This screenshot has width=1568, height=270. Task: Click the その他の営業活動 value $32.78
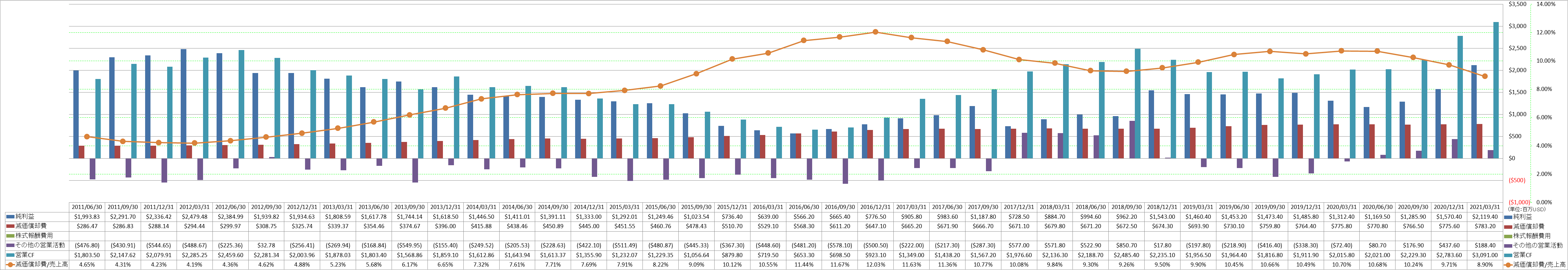tap(266, 245)
